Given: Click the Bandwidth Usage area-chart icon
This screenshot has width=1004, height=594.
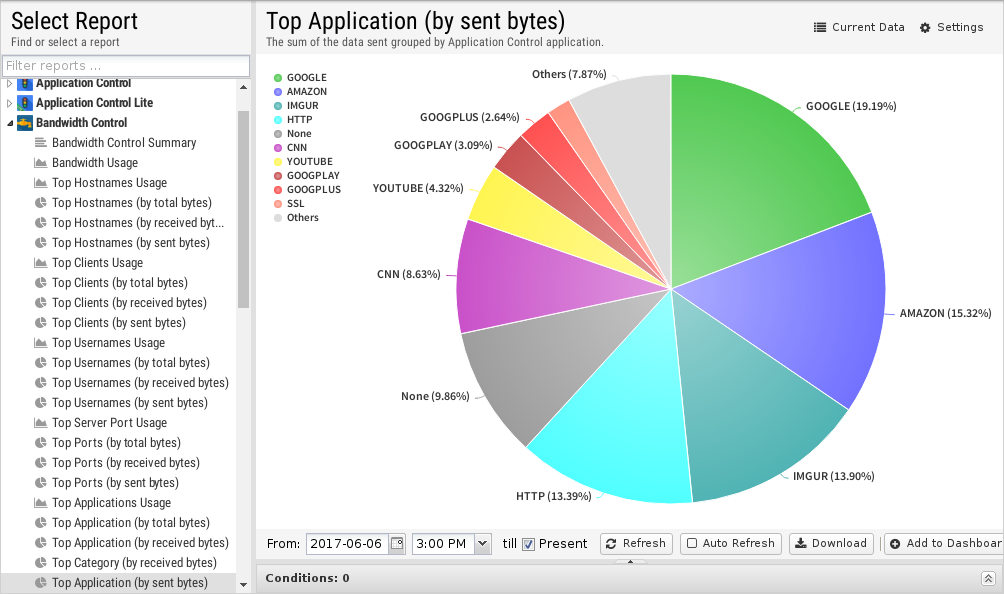Looking at the screenshot, I should [40, 163].
